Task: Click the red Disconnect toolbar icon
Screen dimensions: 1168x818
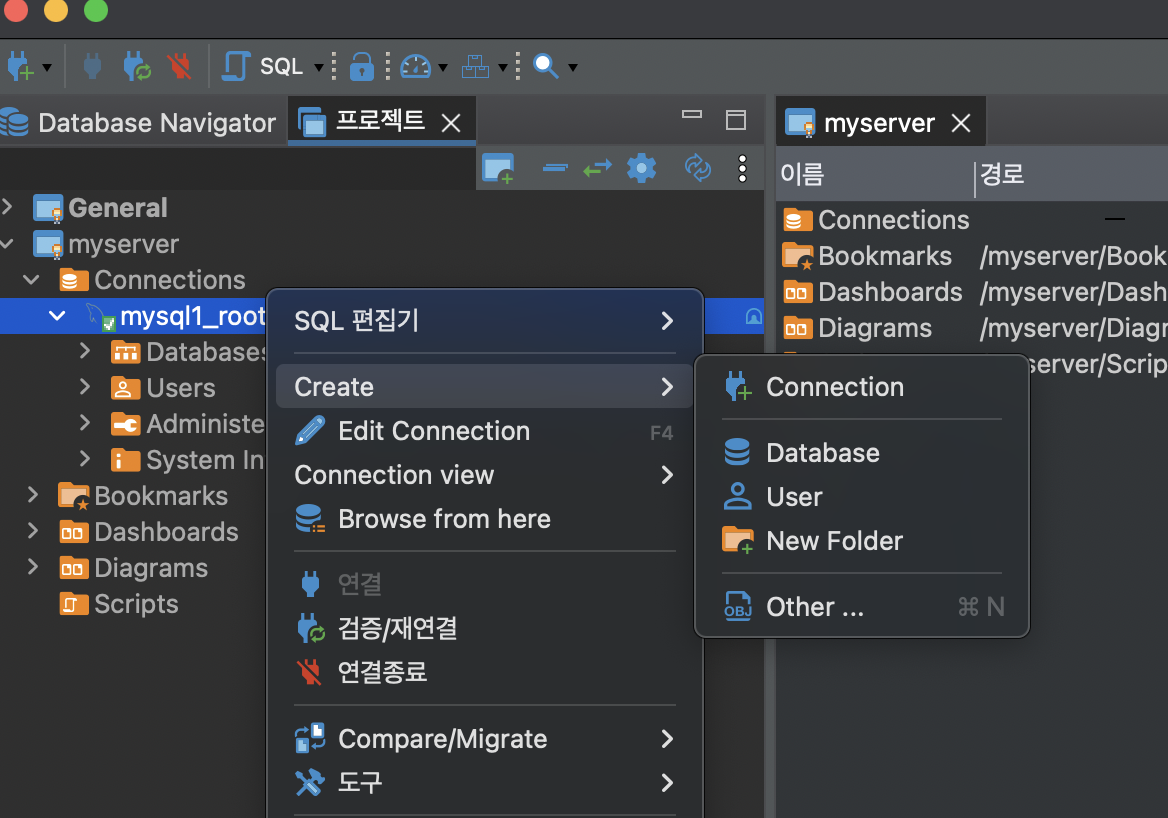Action: click(180, 66)
